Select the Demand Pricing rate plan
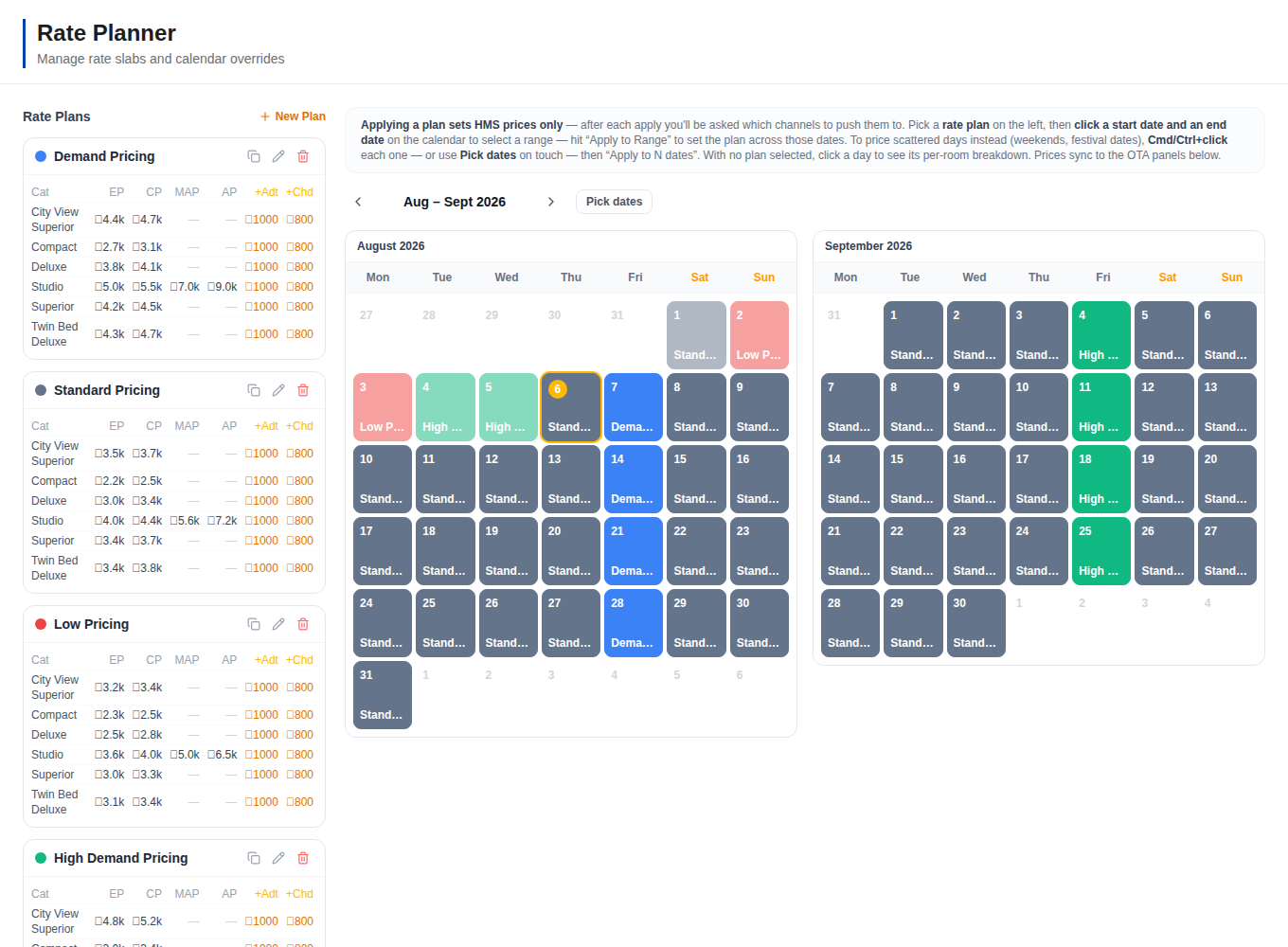This screenshot has width=1288, height=947. (104, 156)
